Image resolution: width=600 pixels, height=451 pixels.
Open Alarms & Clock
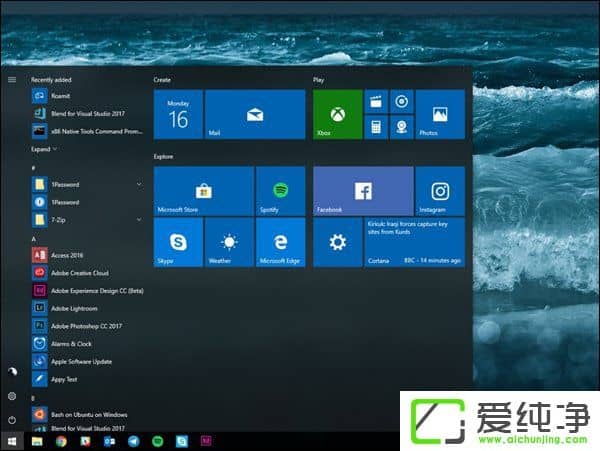point(87,344)
